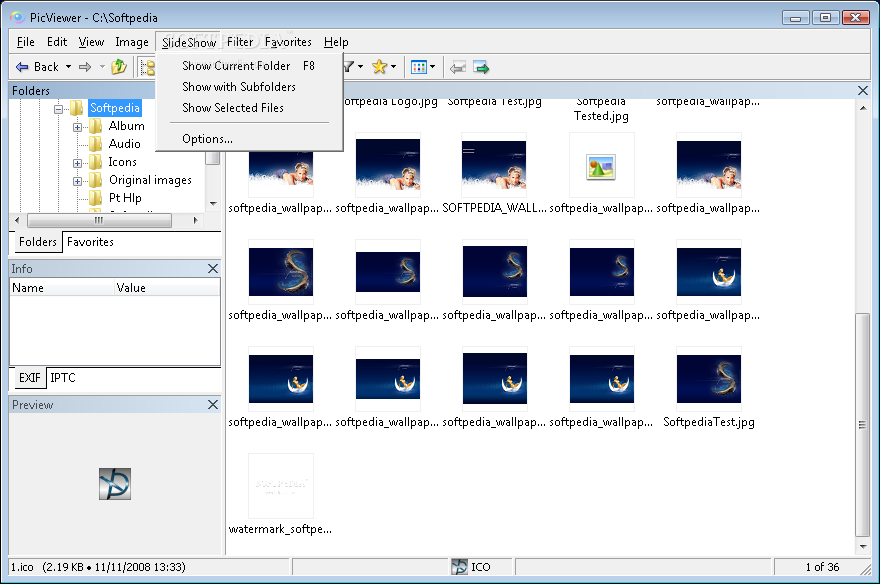880x584 pixels.
Task: Open the Back history dropdown arrow
Action: [x=68, y=67]
